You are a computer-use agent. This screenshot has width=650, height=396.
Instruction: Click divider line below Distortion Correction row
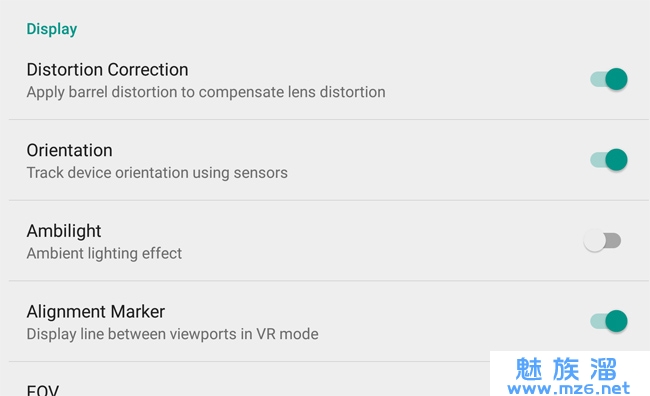pyautogui.click(x=329, y=119)
